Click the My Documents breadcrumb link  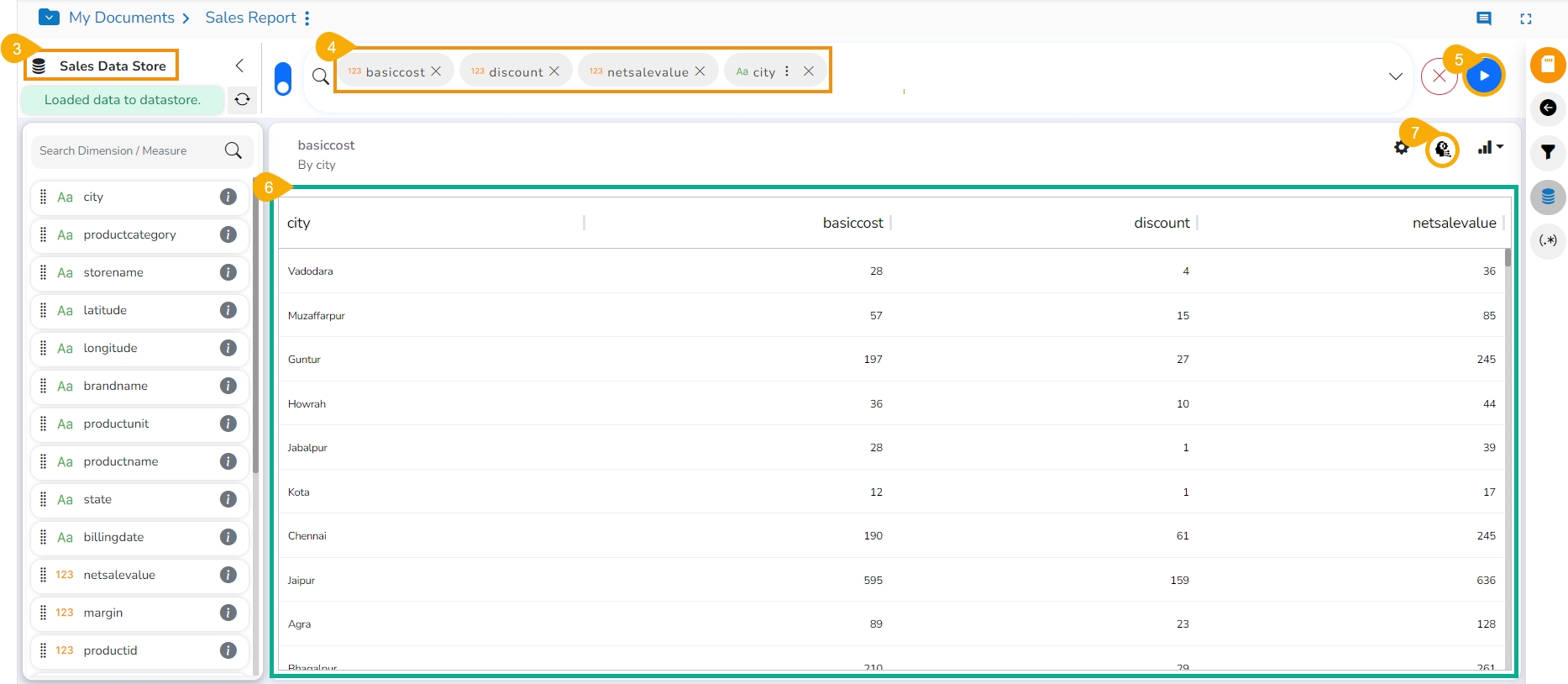[122, 18]
